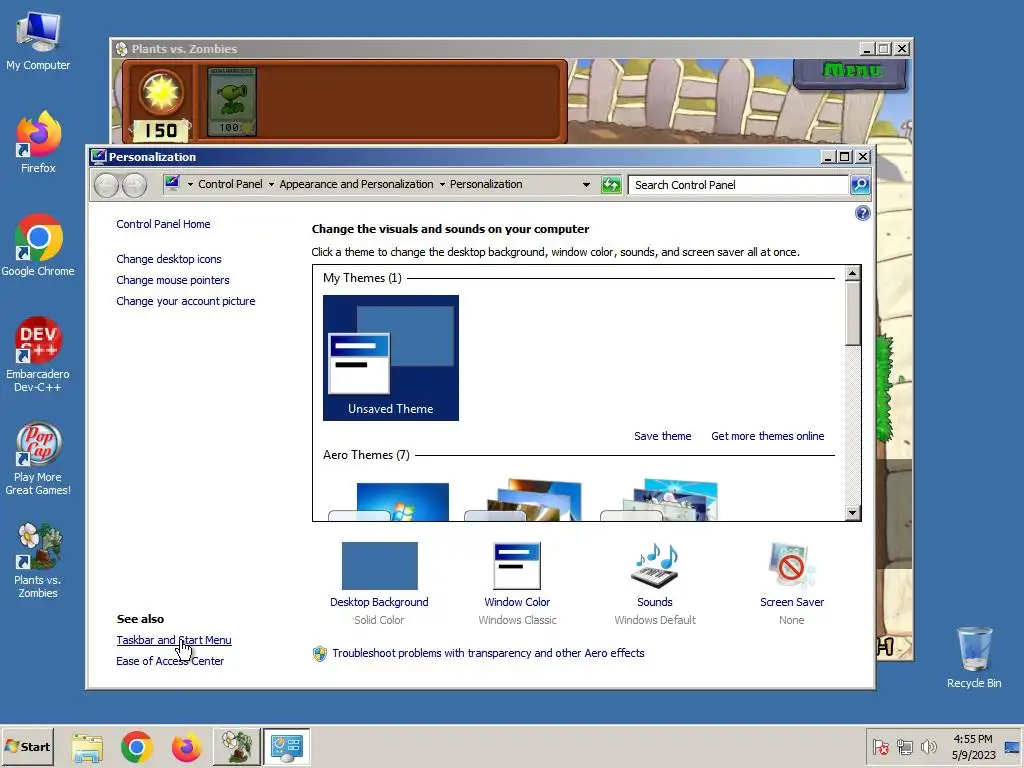This screenshot has height=768, width=1024.
Task: Click the Forward navigation arrow
Action: (135, 185)
